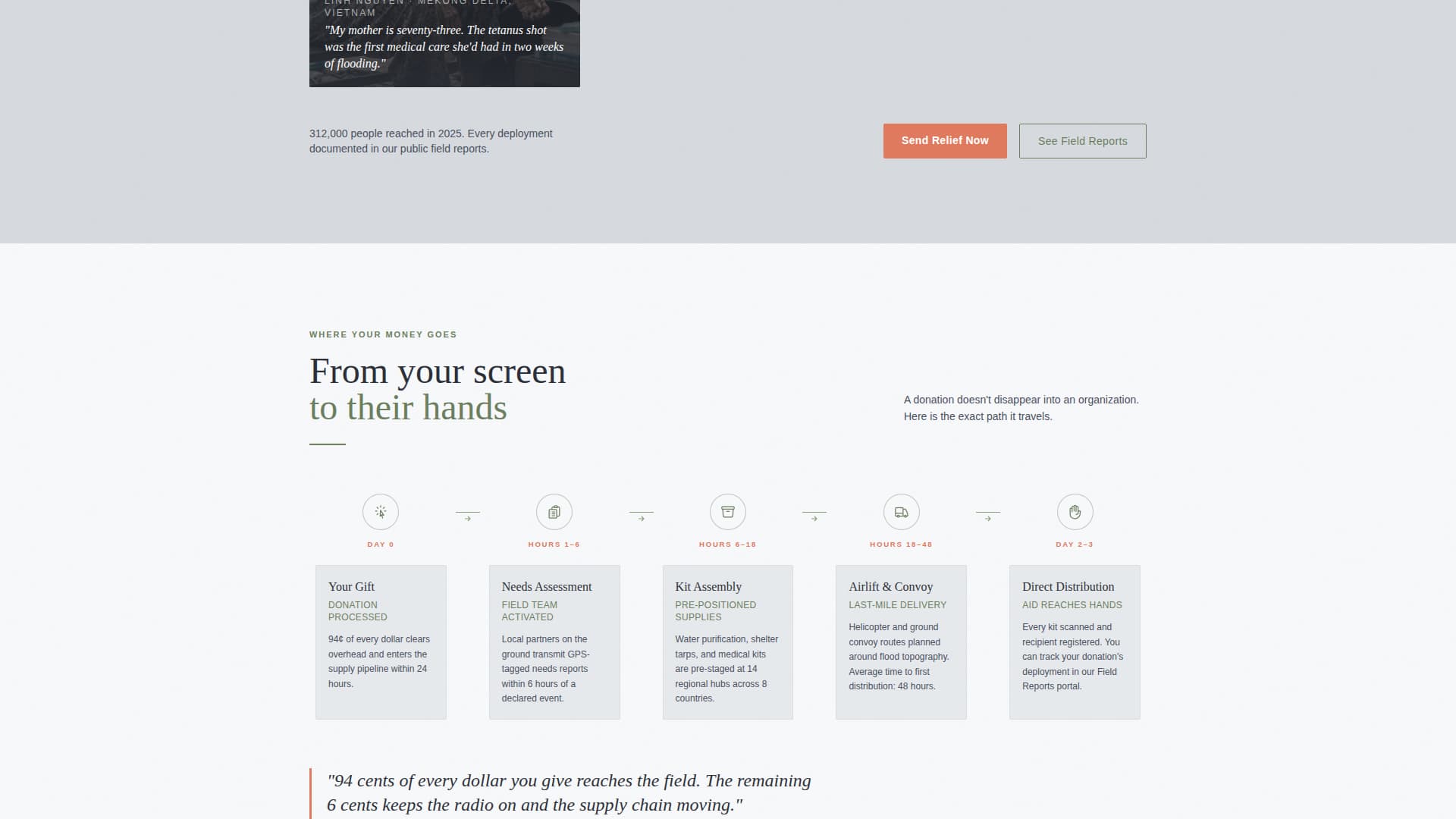This screenshot has width=1456, height=819.
Task: Click the 94 cents quote block
Action: tap(569, 792)
